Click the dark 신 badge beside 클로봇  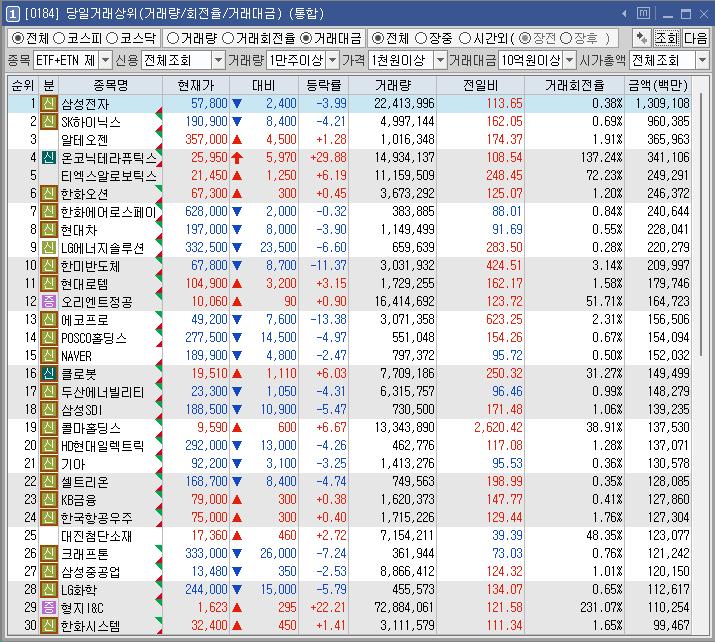49,373
